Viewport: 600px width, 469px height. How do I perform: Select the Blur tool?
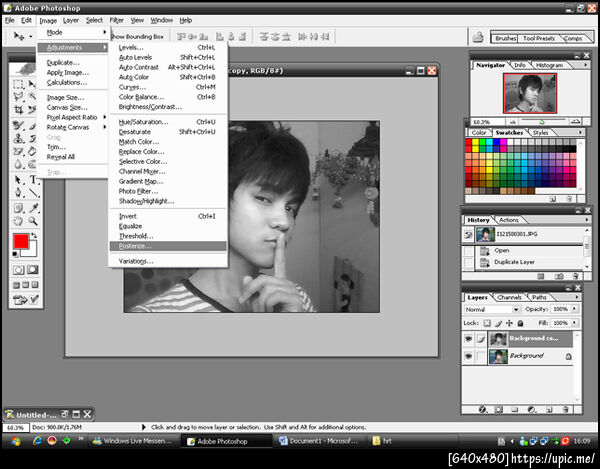pos(18,164)
